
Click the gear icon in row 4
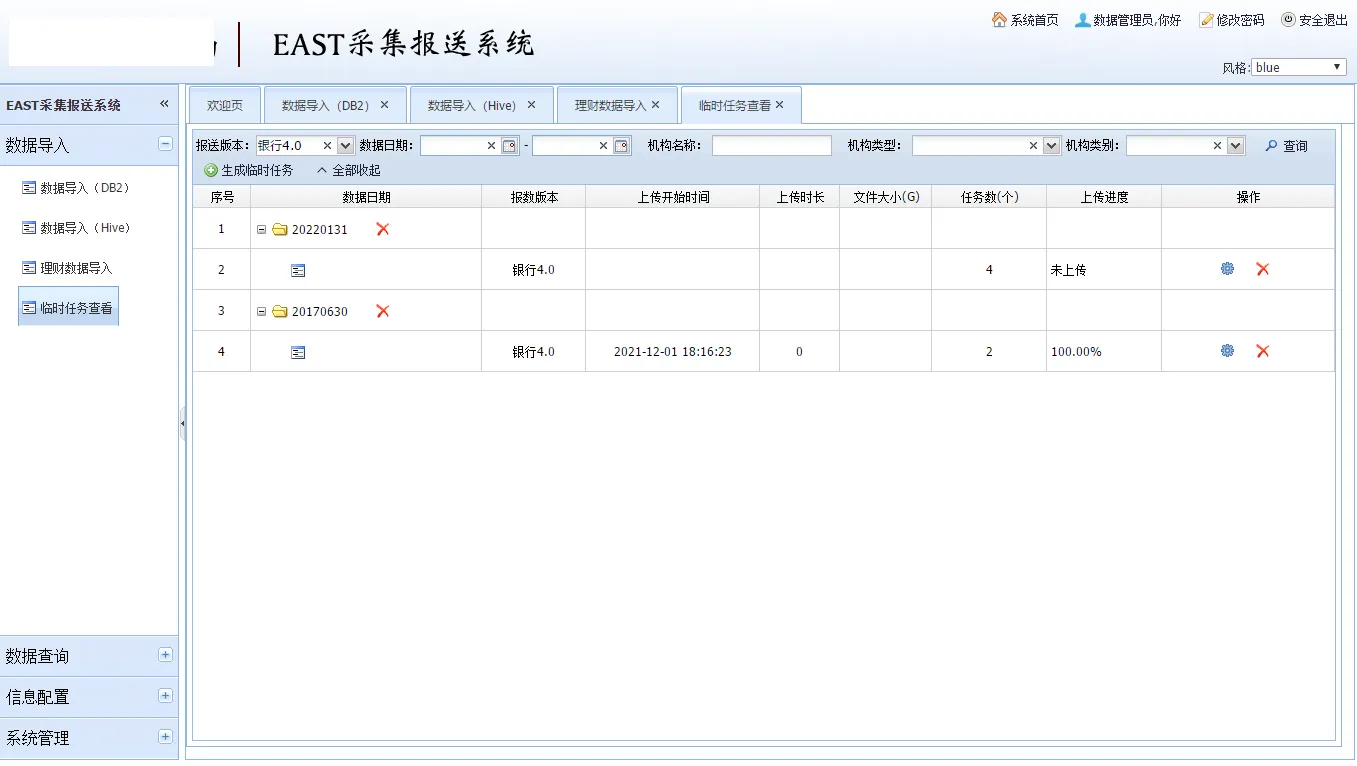click(1227, 351)
